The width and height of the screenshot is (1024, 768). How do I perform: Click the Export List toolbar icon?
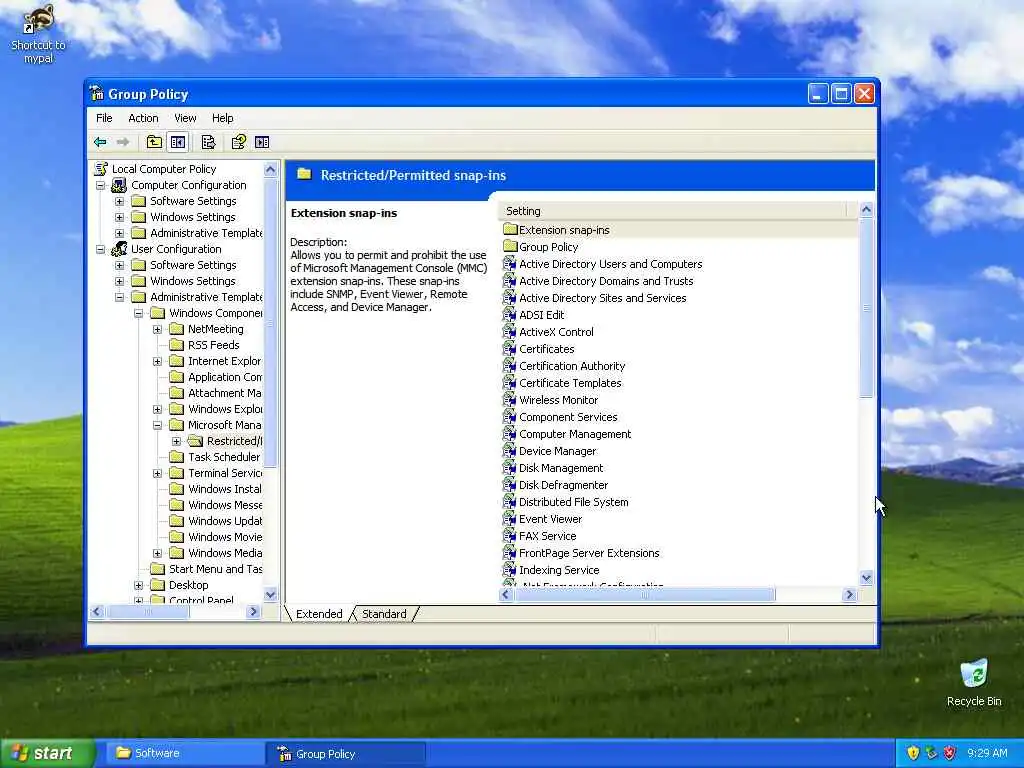coord(208,142)
